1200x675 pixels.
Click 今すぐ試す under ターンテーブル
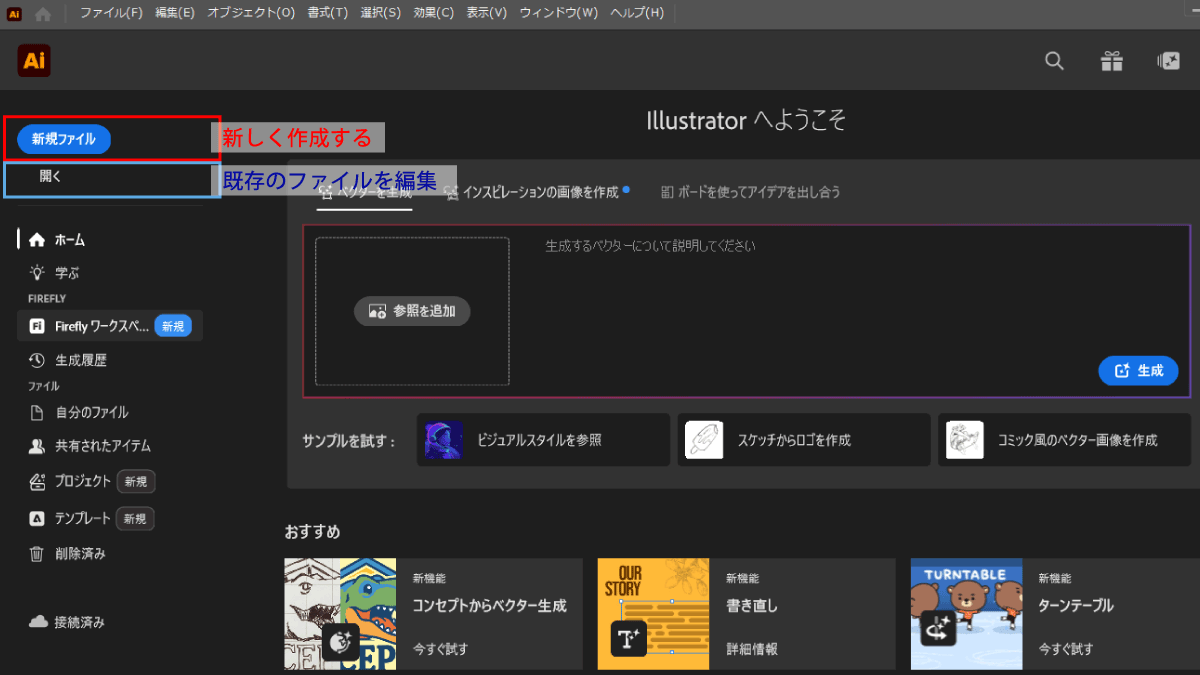pos(1066,649)
